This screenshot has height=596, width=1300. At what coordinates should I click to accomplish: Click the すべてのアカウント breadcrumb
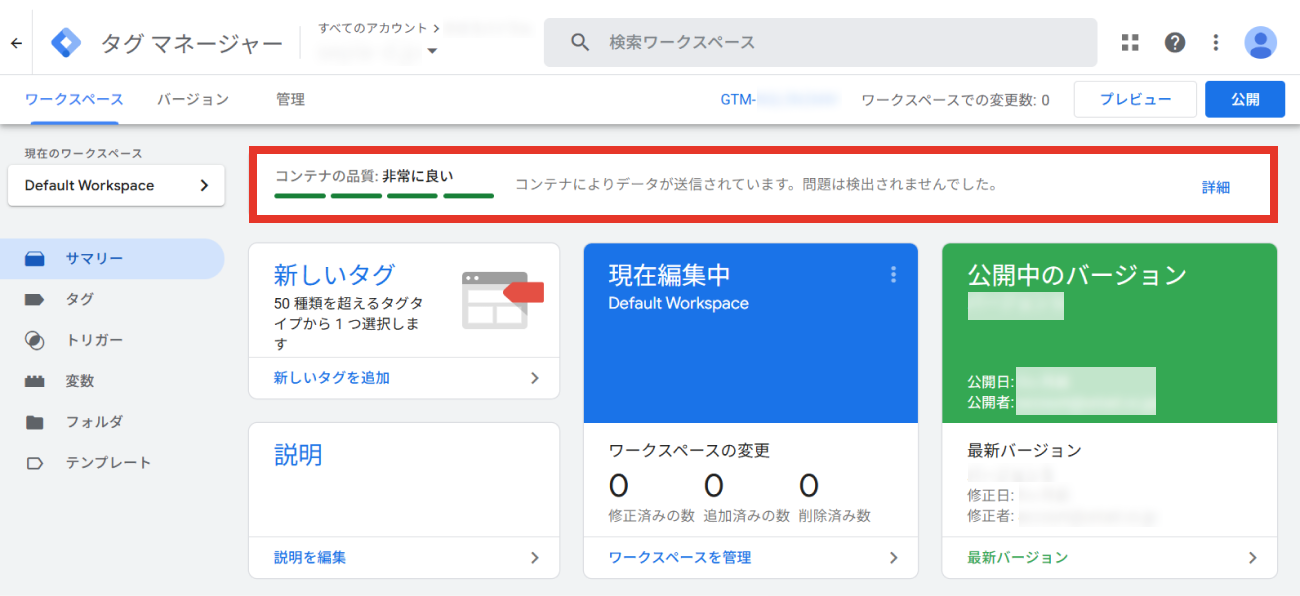(372, 28)
